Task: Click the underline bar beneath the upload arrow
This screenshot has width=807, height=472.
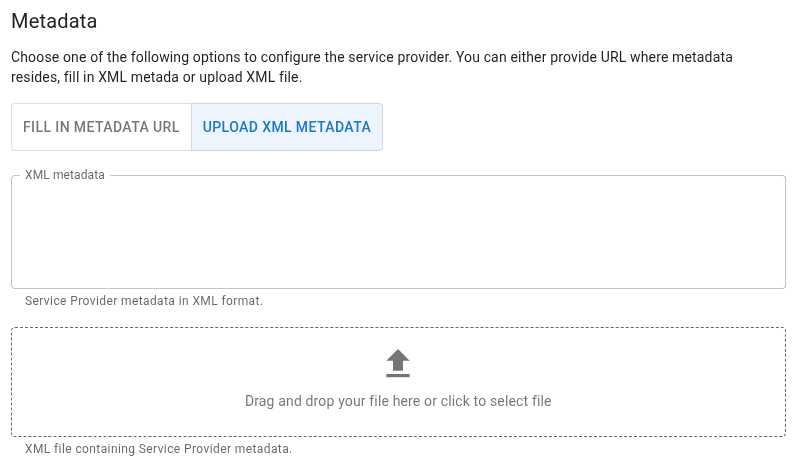Action: 398,375
